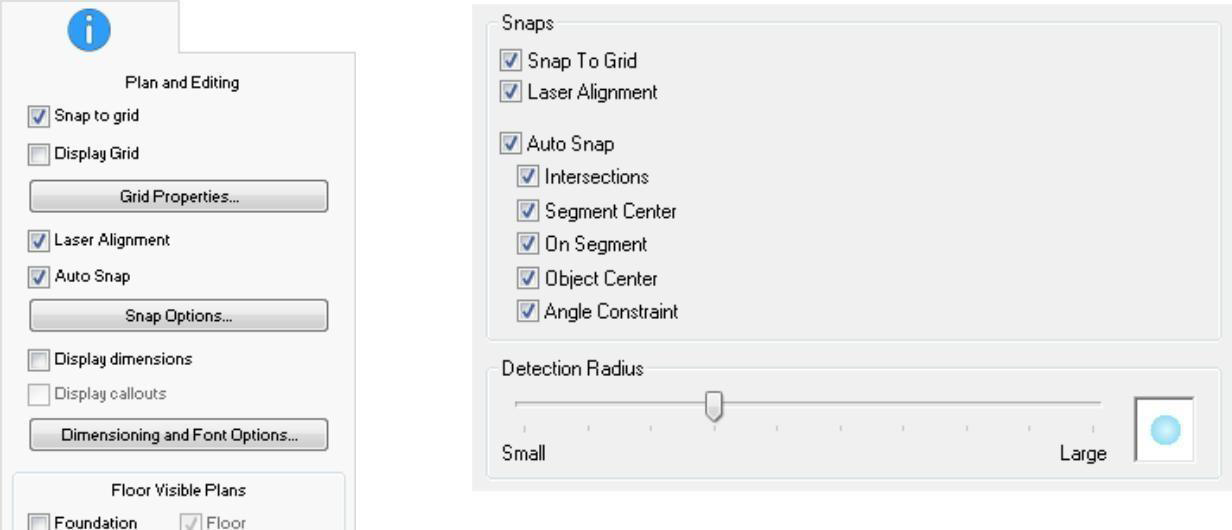1232x530 pixels.
Task: Enable the Display Grid checkbox
Action: (38, 154)
